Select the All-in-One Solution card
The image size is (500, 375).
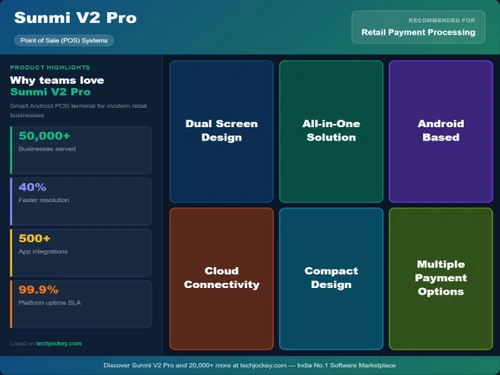pyautogui.click(x=331, y=131)
